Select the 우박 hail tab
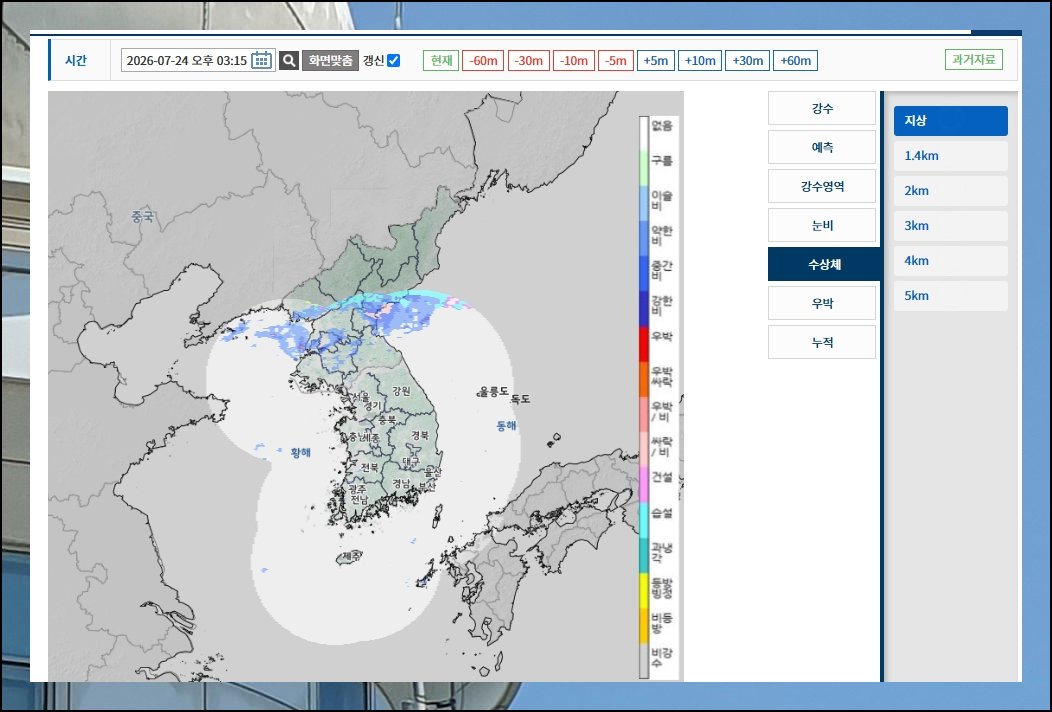This screenshot has width=1052, height=712. (x=822, y=303)
